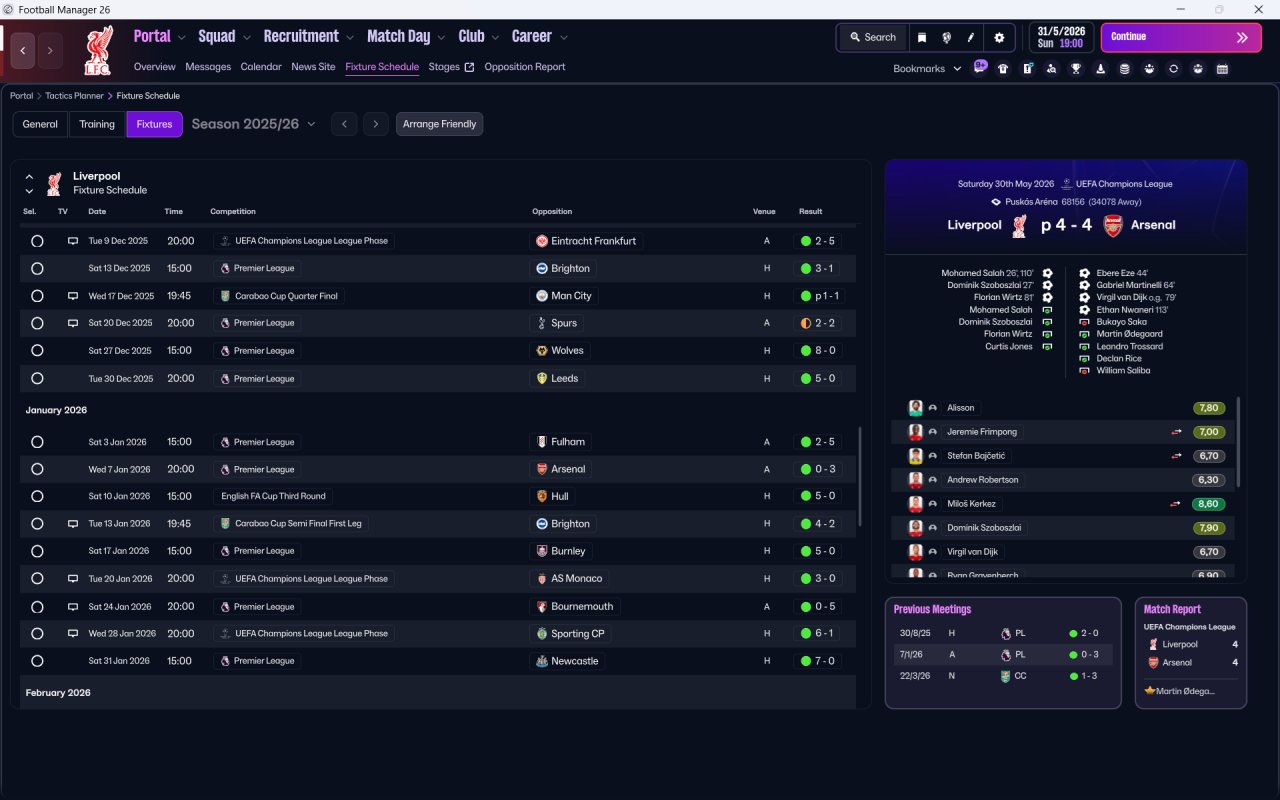The height and width of the screenshot is (800, 1280).
Task: Select the Man City fixture radio button
Action: tap(37, 296)
